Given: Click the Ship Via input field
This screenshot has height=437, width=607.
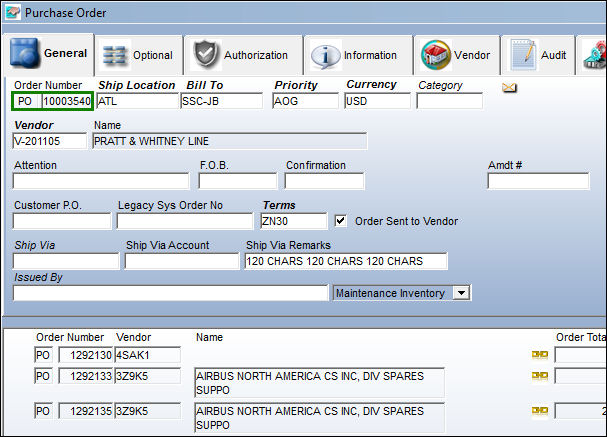Looking at the screenshot, I should pos(66,261).
